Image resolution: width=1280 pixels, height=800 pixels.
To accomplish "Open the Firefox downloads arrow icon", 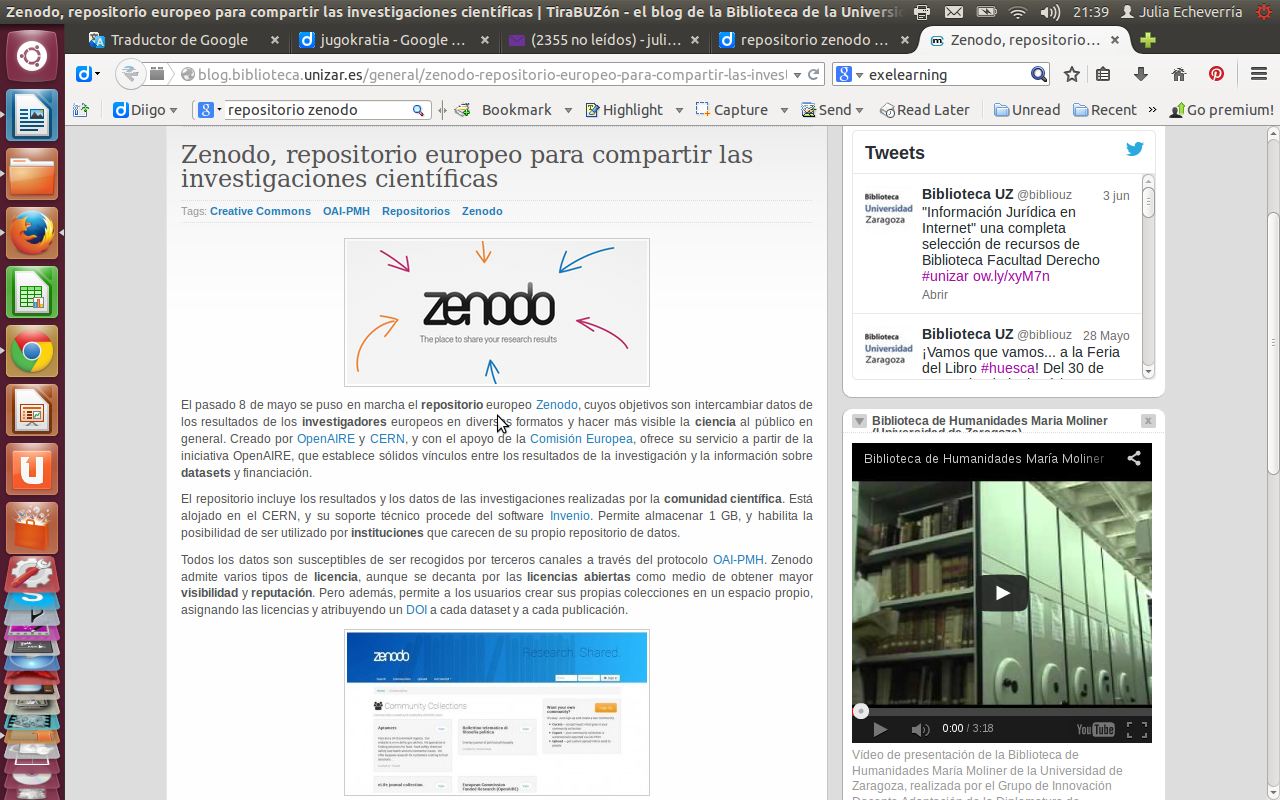I will [x=1140, y=75].
